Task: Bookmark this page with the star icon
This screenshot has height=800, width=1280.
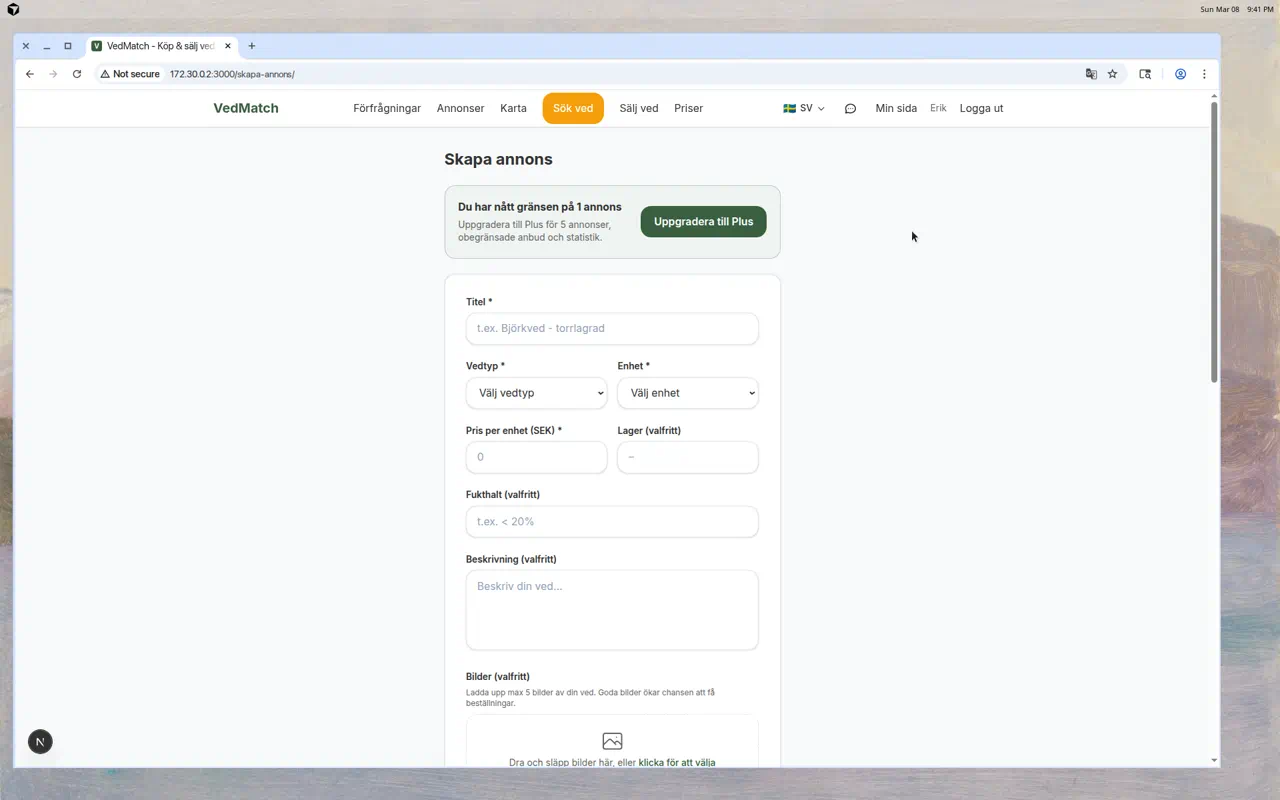Action: [1112, 74]
